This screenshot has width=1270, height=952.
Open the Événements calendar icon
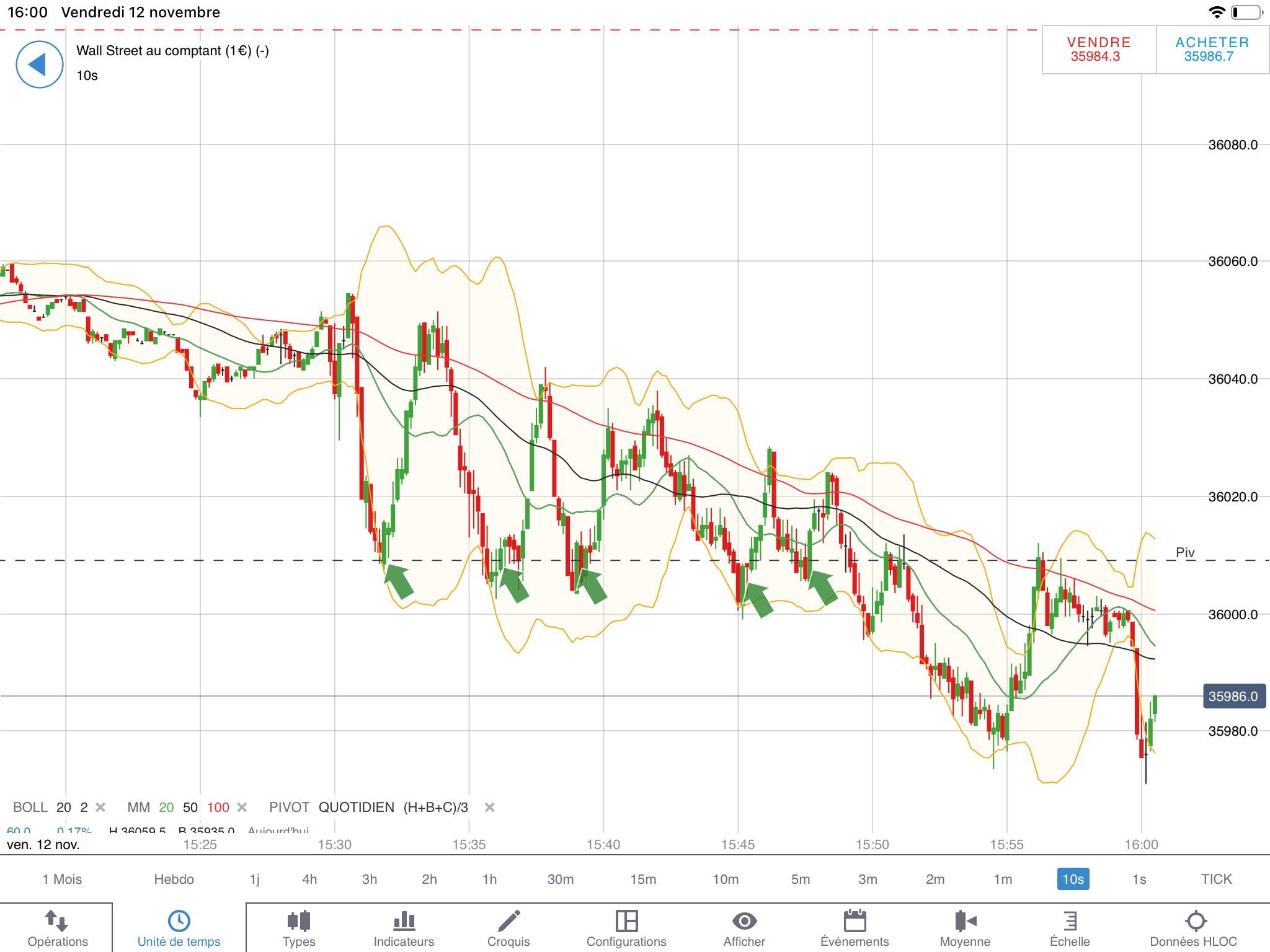pos(855,921)
